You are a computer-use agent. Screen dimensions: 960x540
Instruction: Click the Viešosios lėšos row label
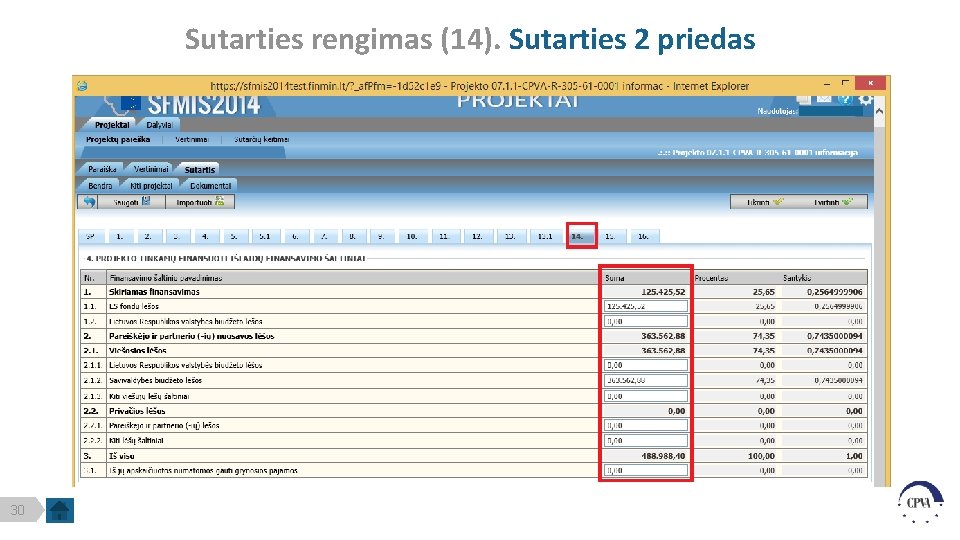pyautogui.click(x=138, y=351)
